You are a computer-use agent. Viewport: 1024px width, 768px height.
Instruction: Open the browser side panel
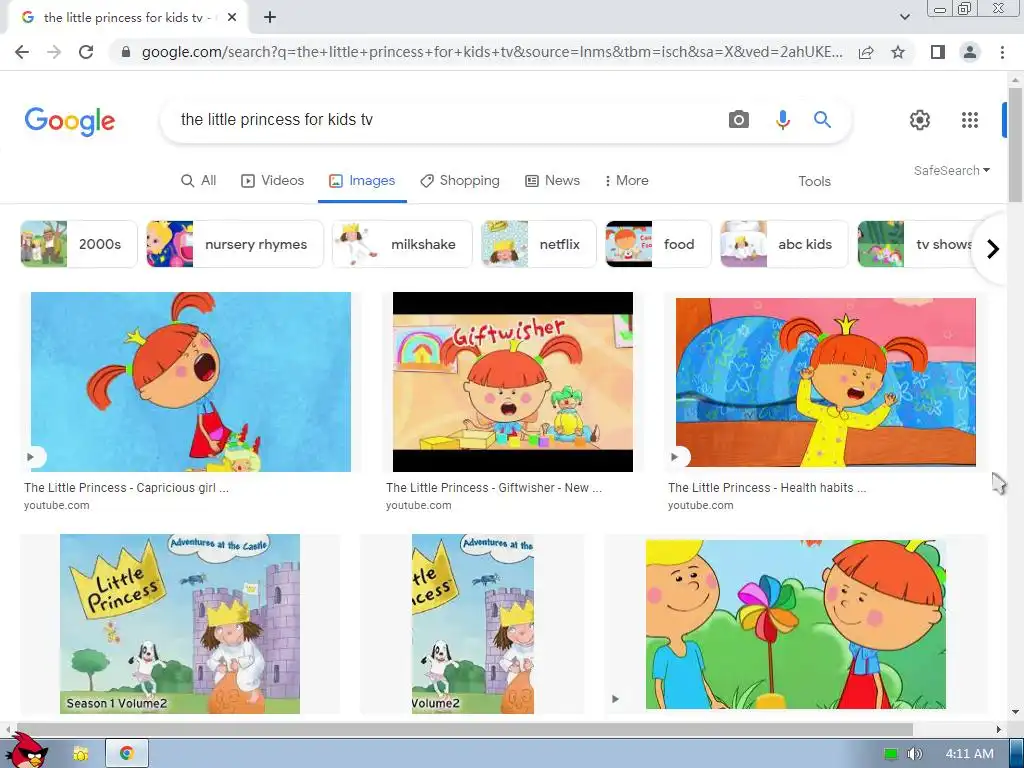(938, 52)
